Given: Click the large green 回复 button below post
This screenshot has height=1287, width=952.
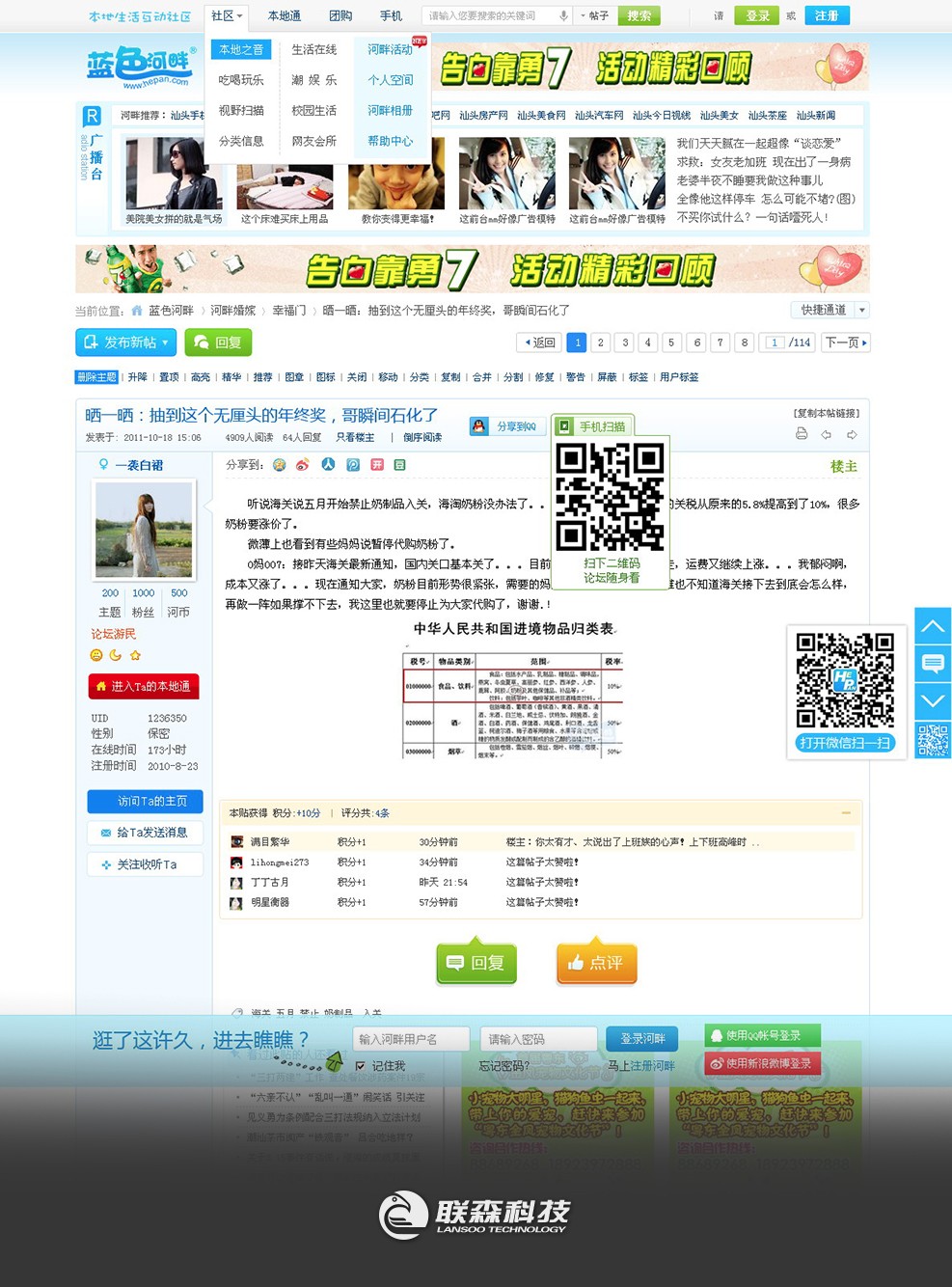Looking at the screenshot, I should coord(476,962).
